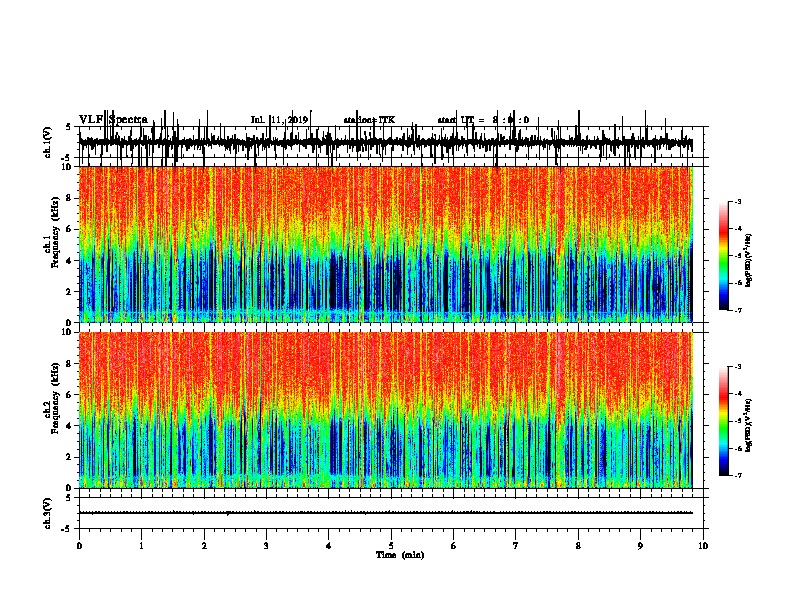Click the "Time (min)" x-axis label
This screenshot has height=612, width=792.
point(400,555)
